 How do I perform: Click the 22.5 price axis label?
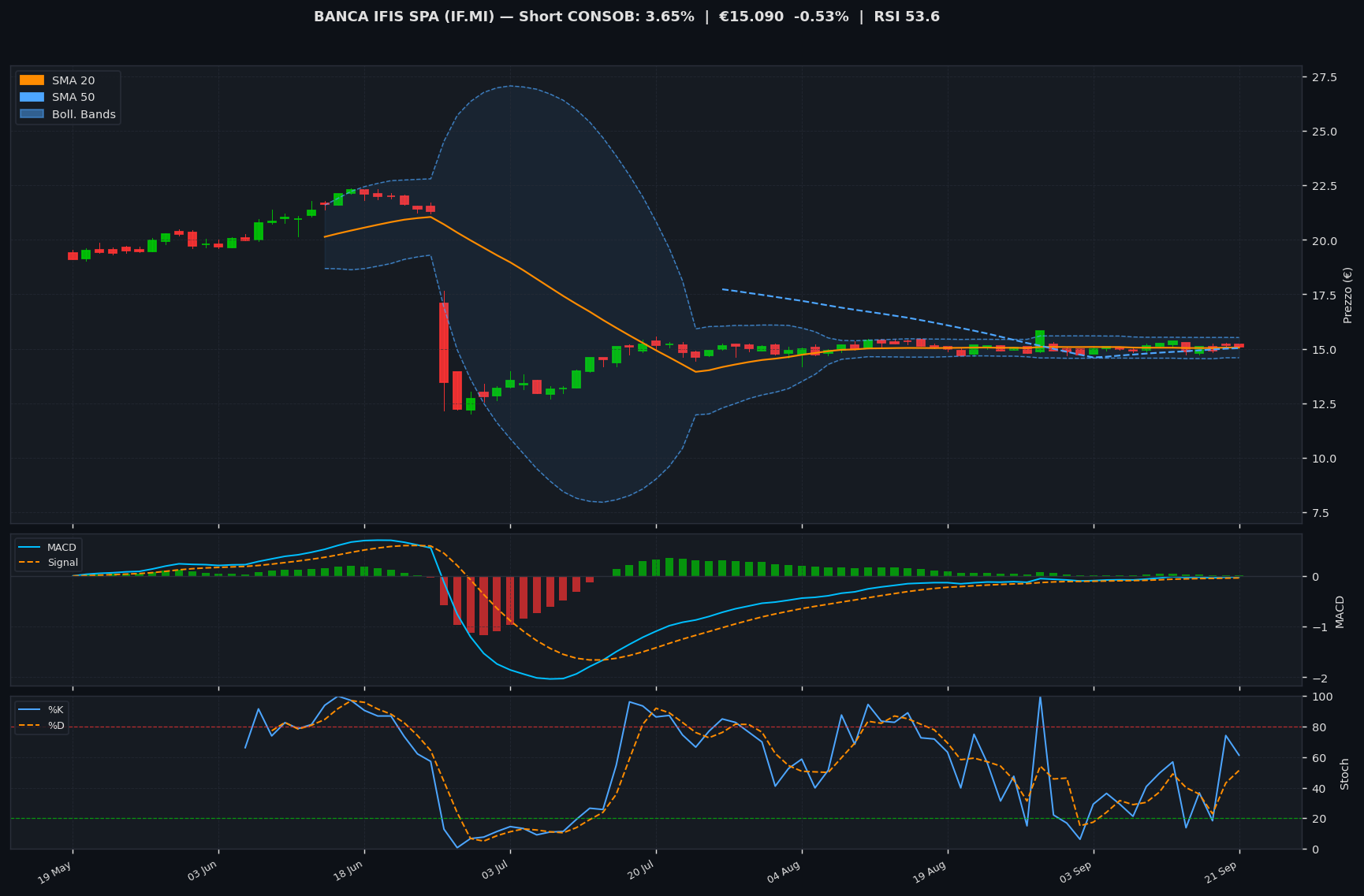coord(1324,186)
